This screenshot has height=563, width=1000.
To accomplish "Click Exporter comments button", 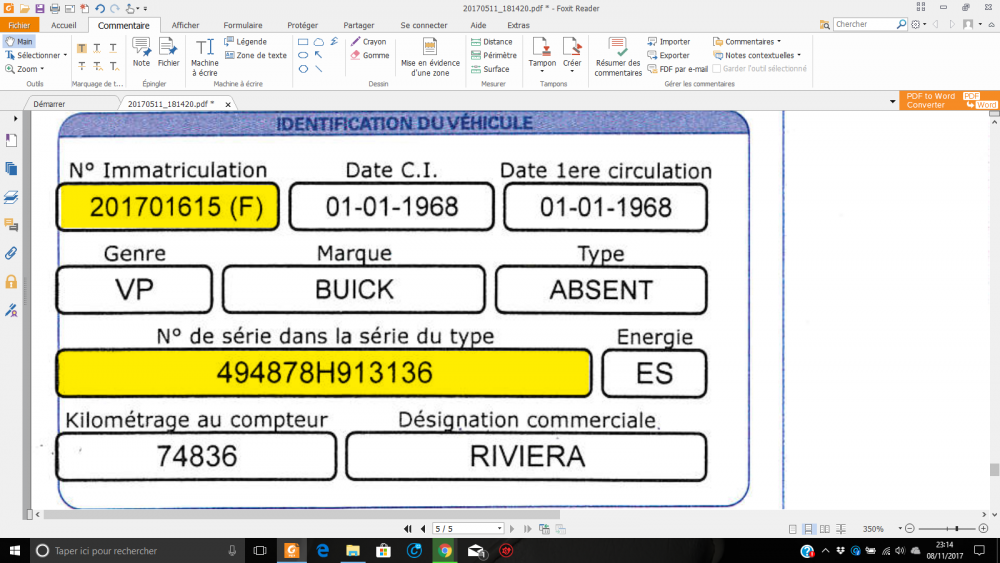I will pyautogui.click(x=668, y=55).
